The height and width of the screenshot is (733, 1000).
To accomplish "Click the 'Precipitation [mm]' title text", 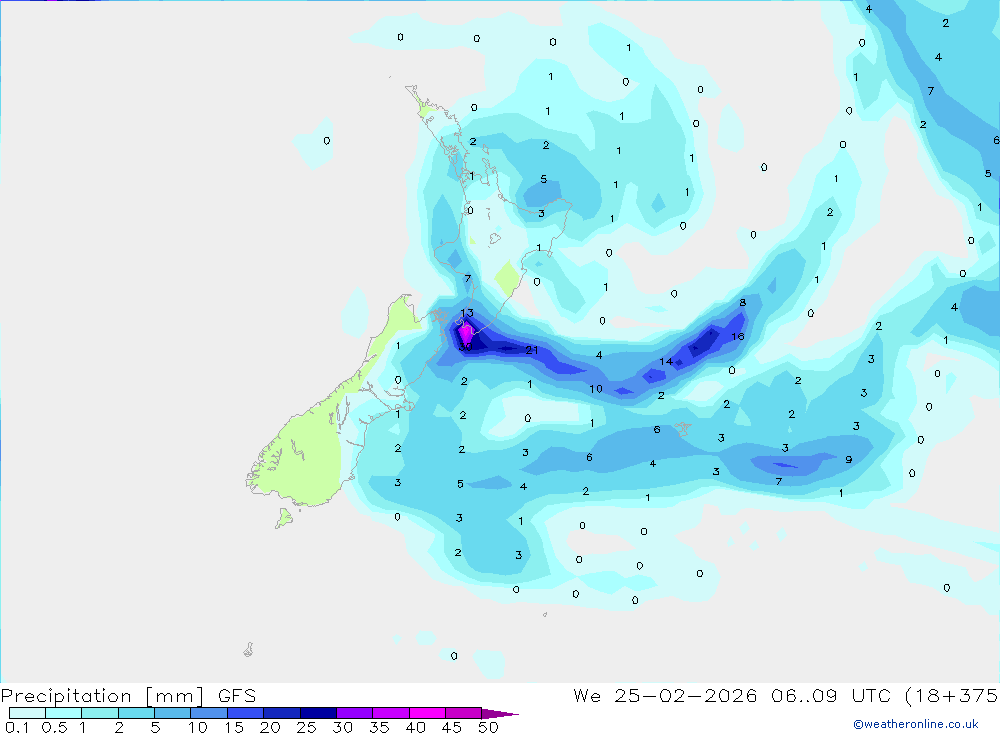I will tap(102, 696).
